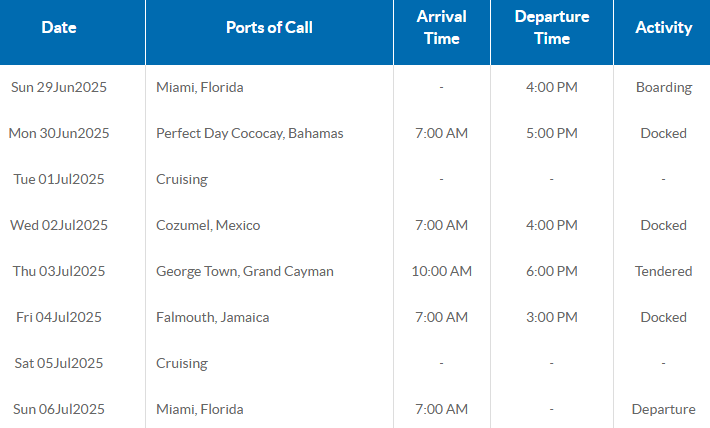The width and height of the screenshot is (710, 428).
Task: Click the 6:00 PM departure time
Action: (551, 271)
